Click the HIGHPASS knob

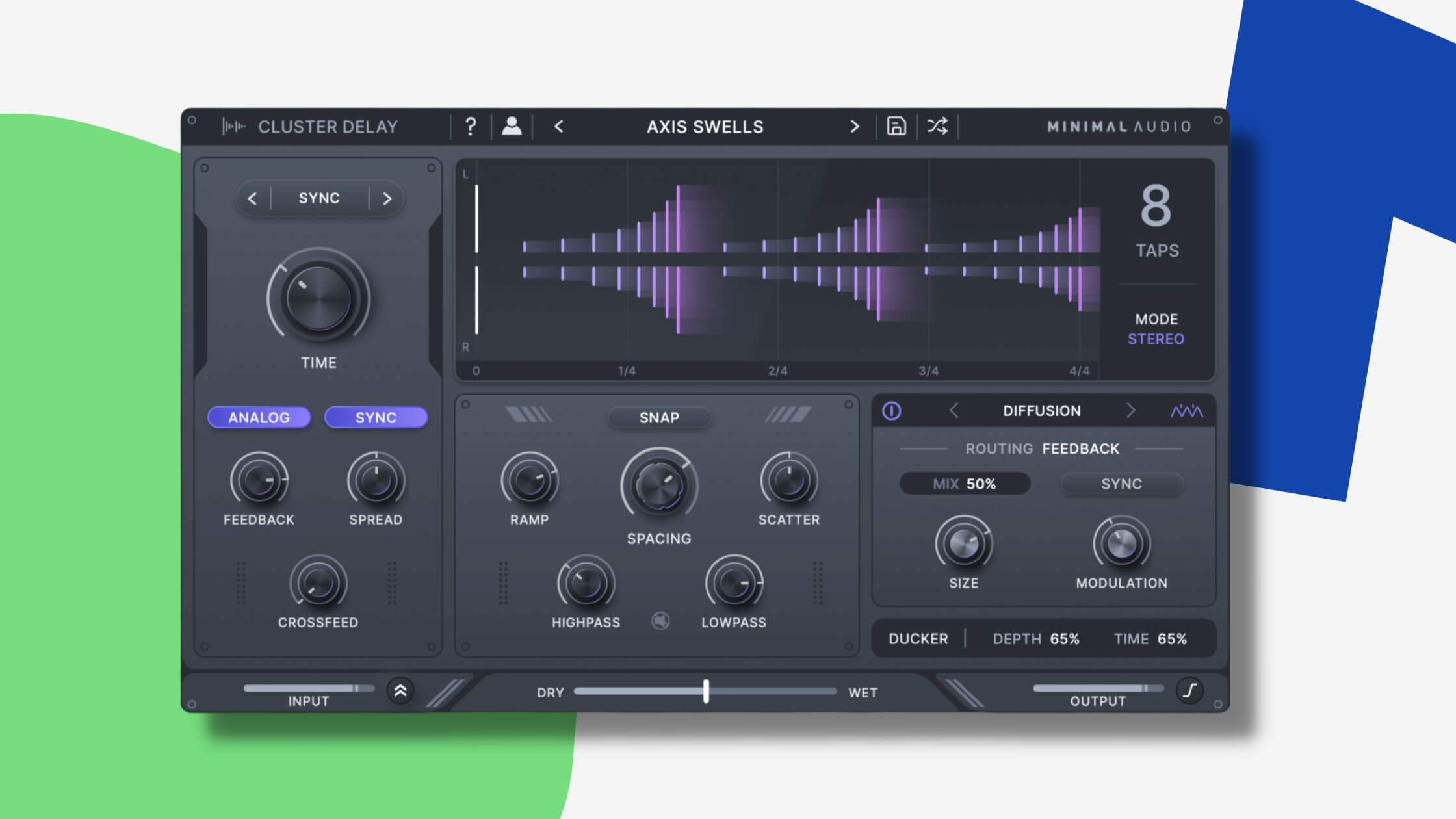point(586,583)
